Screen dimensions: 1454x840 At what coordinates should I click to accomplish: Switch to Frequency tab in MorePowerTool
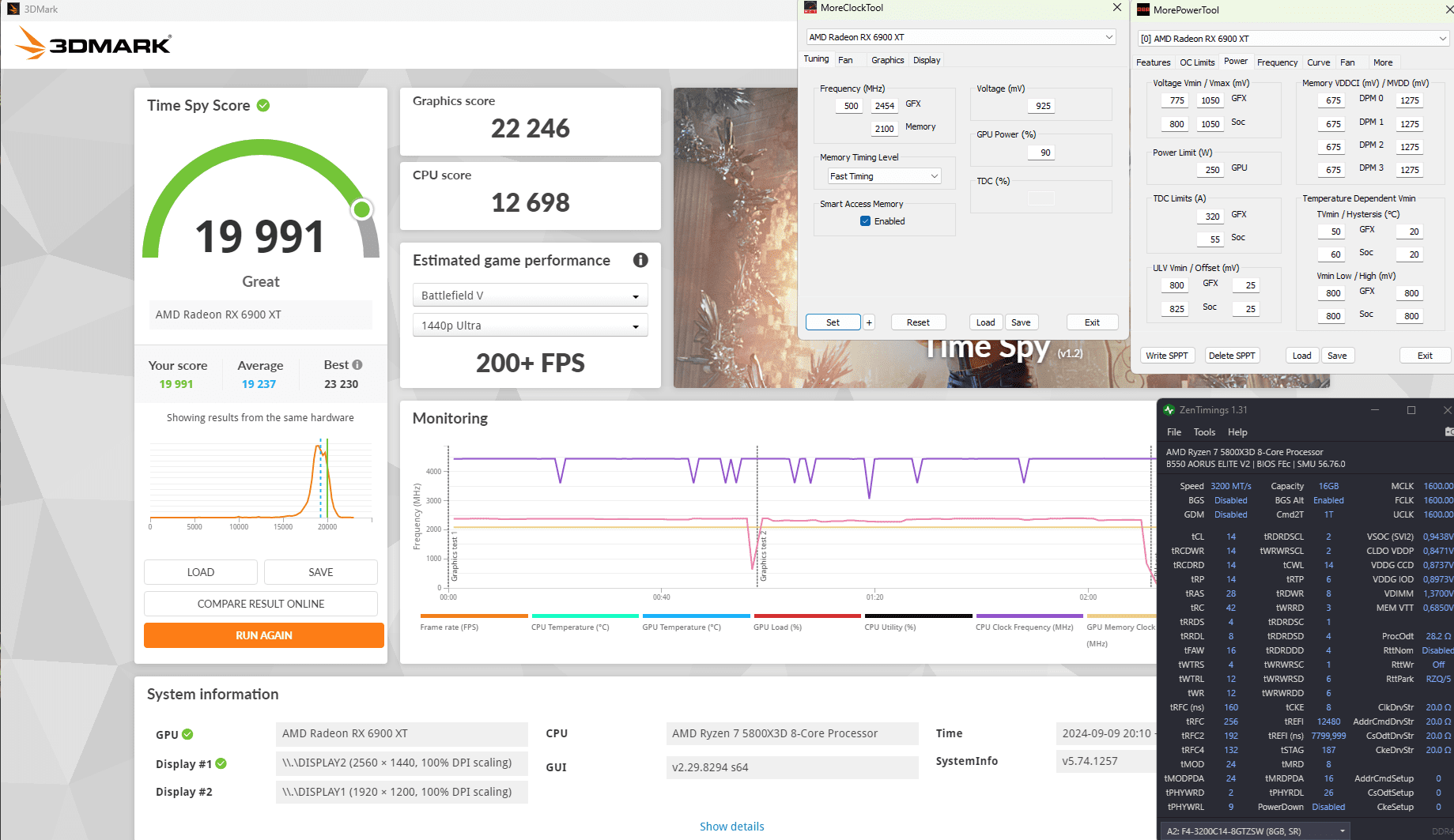click(1278, 62)
